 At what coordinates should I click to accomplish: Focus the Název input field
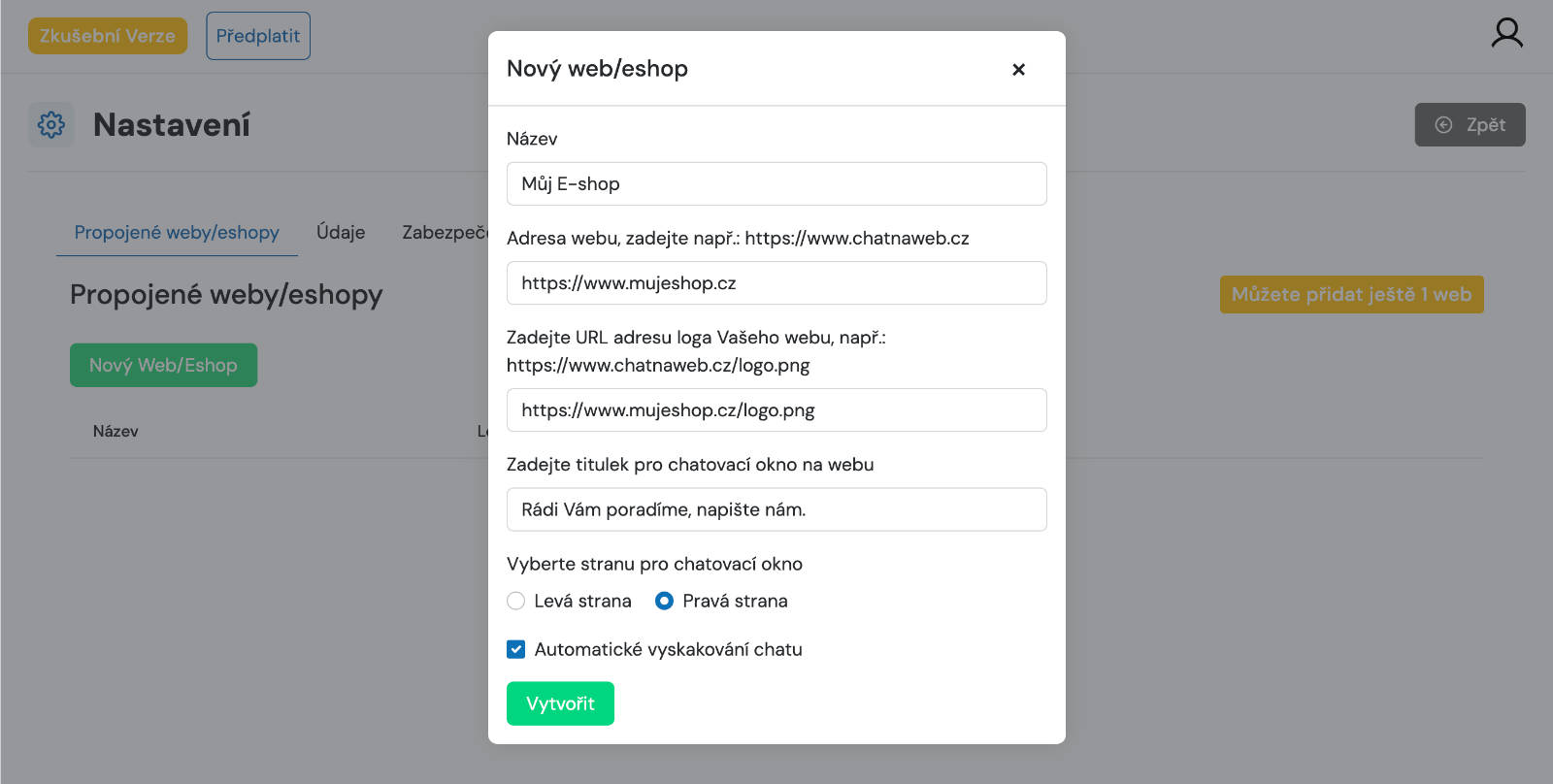coord(776,183)
